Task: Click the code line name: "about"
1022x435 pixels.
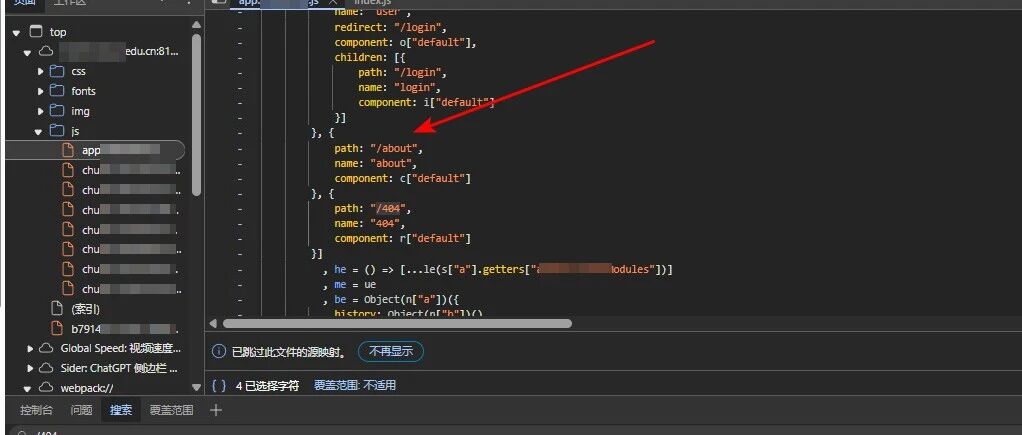Action: point(375,164)
